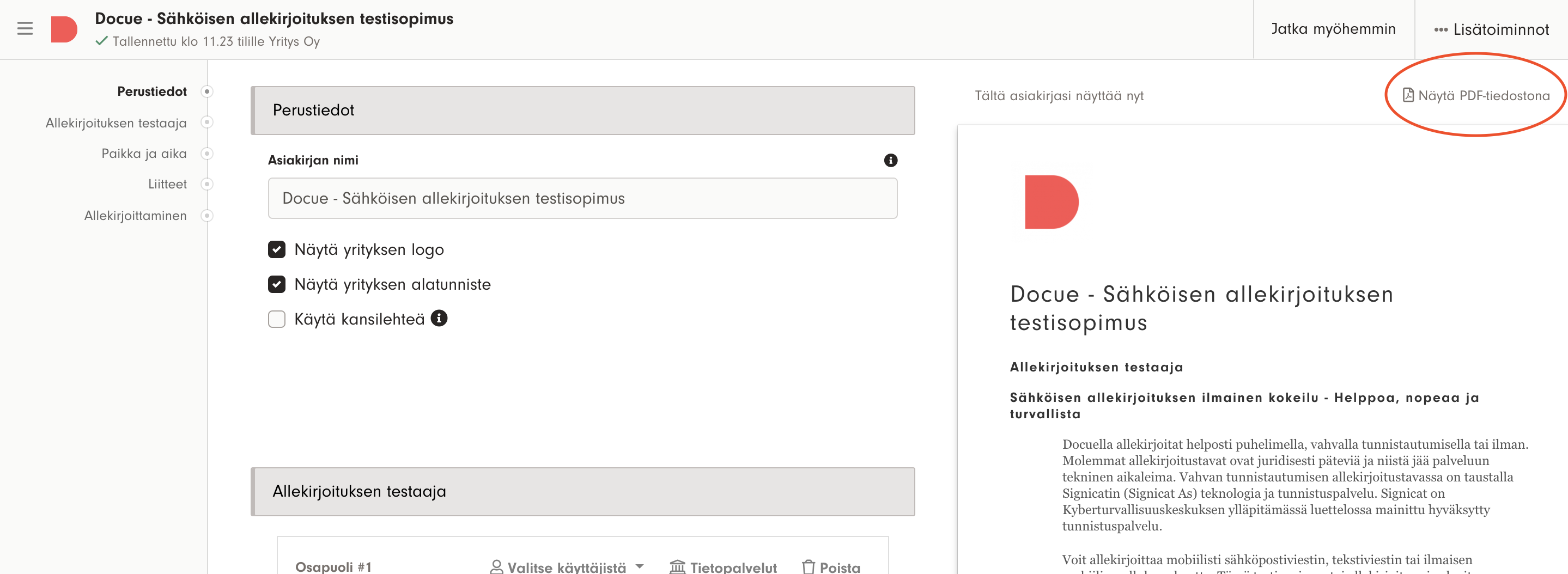
Task: Collapse Allekirjoituksen testaaja section header
Action: (x=582, y=491)
